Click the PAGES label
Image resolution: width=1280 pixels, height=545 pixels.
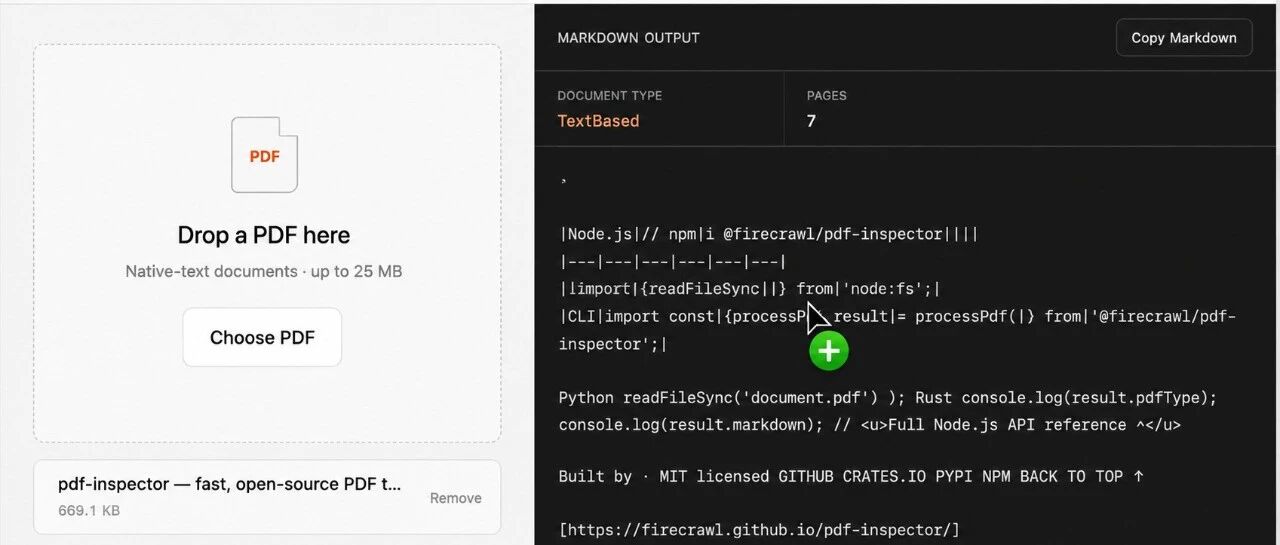point(827,96)
